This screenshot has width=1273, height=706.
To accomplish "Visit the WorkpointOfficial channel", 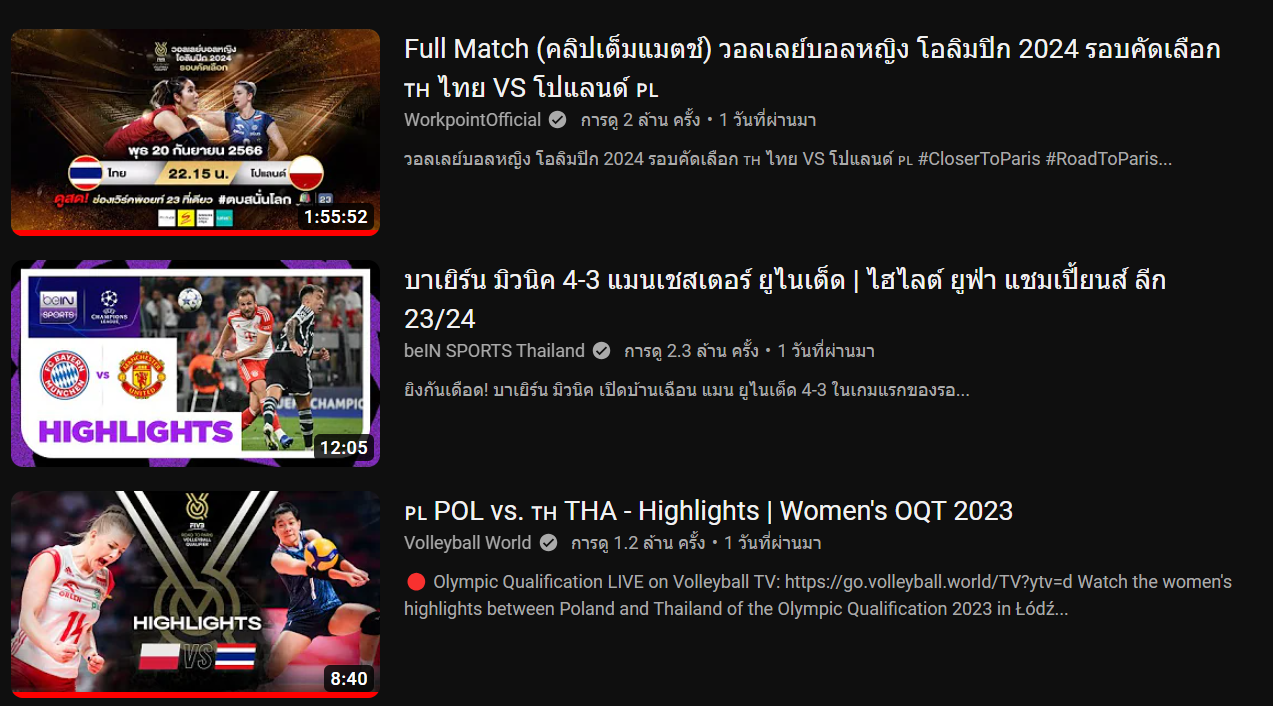I will [x=472, y=120].
